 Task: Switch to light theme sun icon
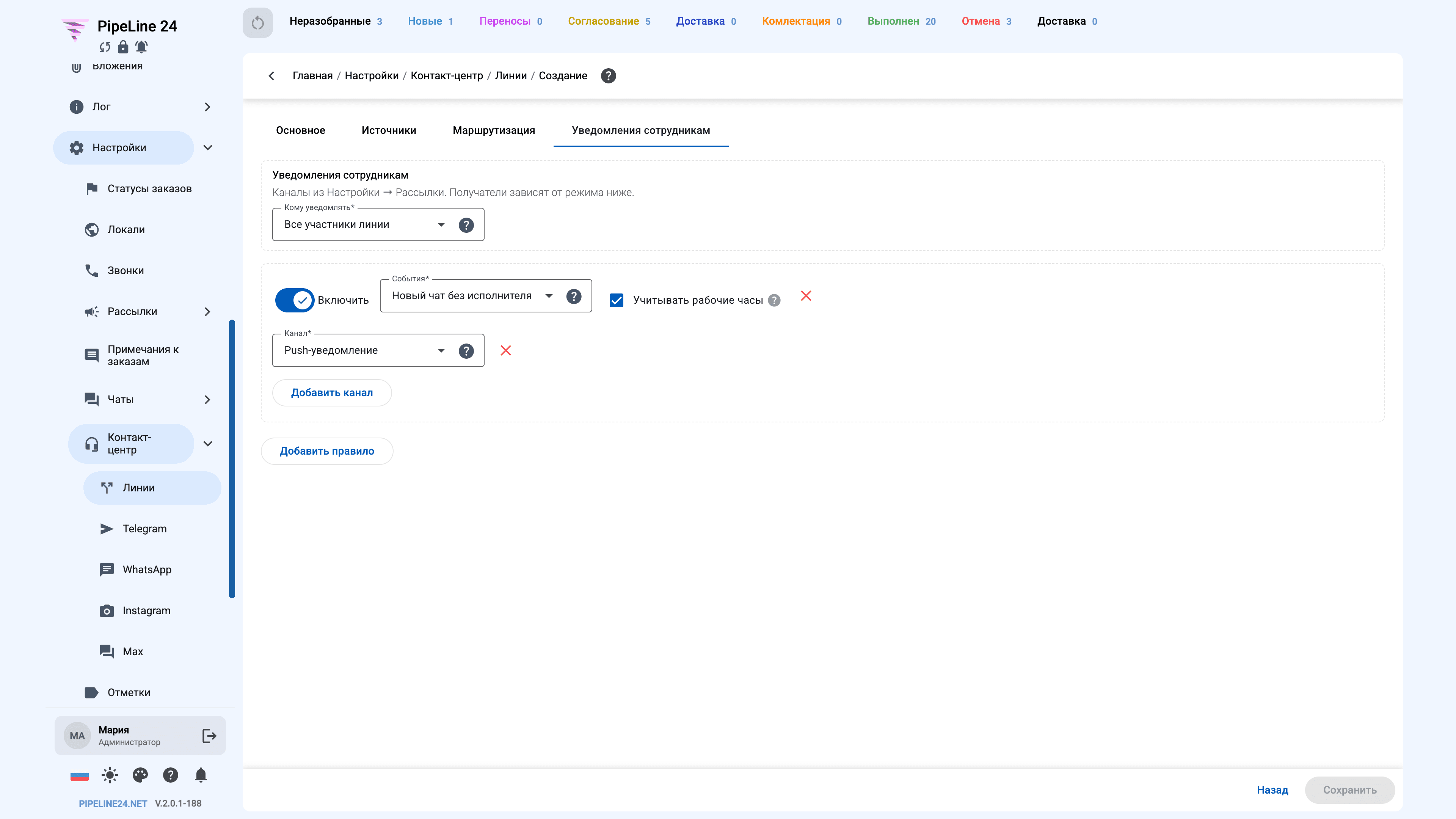pos(110,775)
